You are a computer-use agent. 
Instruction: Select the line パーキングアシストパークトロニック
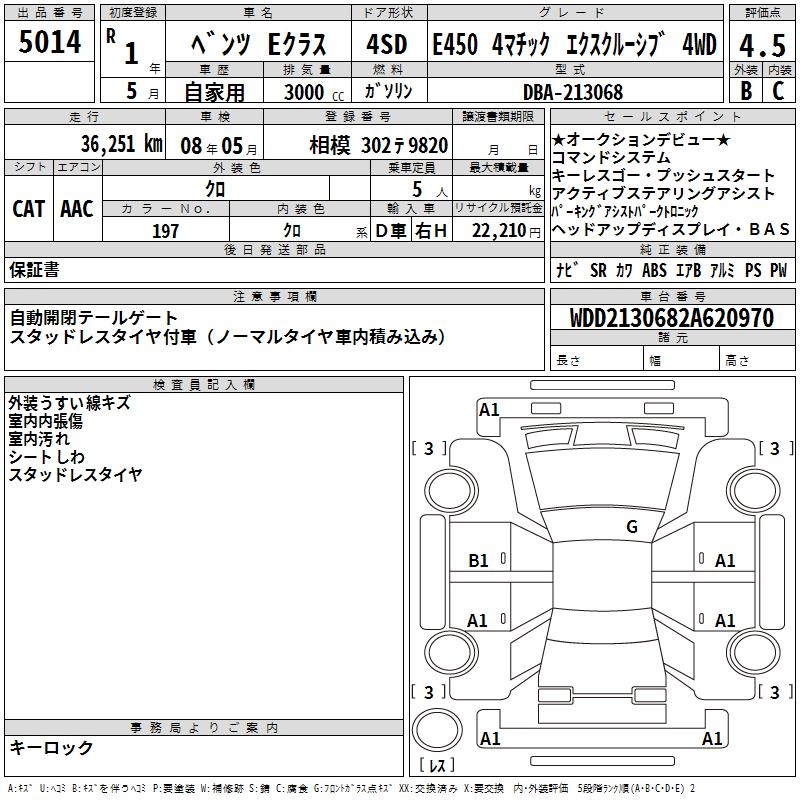[625, 211]
